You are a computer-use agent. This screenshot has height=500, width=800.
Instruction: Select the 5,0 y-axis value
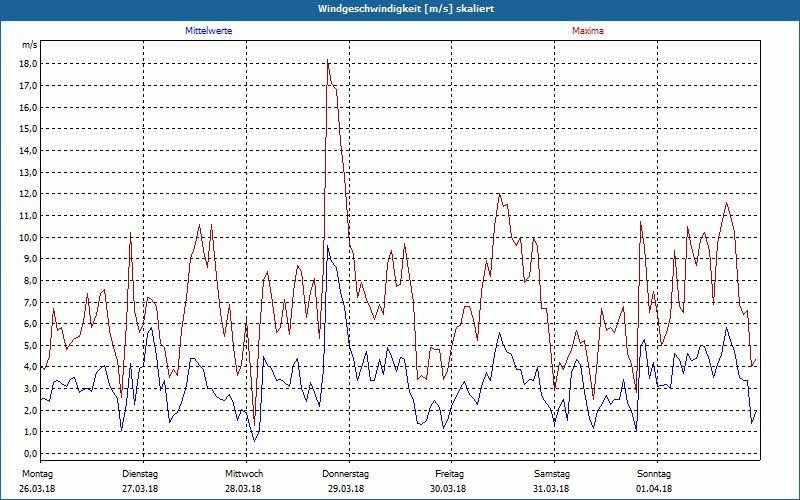[x=31, y=345]
